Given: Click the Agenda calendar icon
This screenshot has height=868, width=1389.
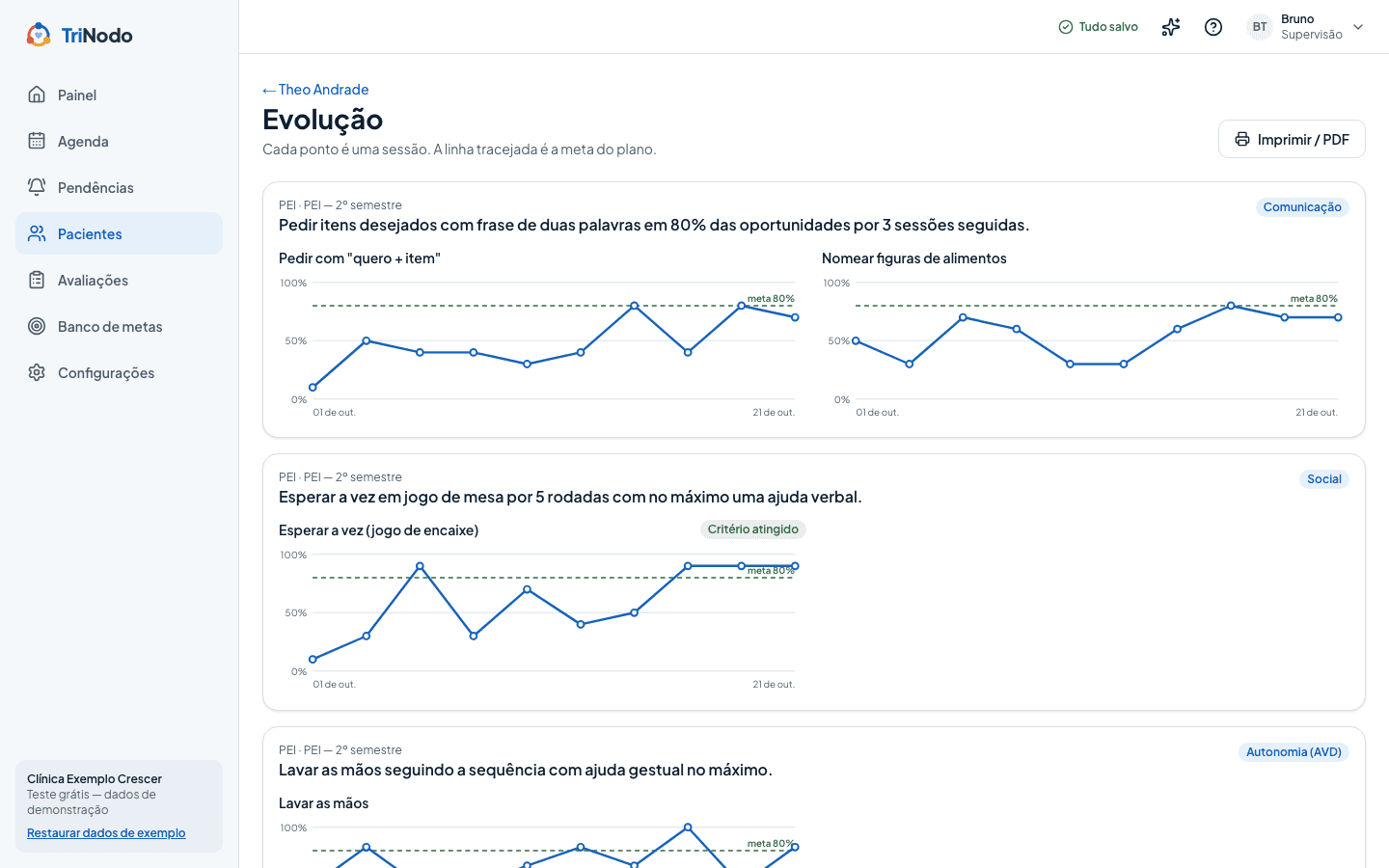Looking at the screenshot, I should tap(37, 141).
